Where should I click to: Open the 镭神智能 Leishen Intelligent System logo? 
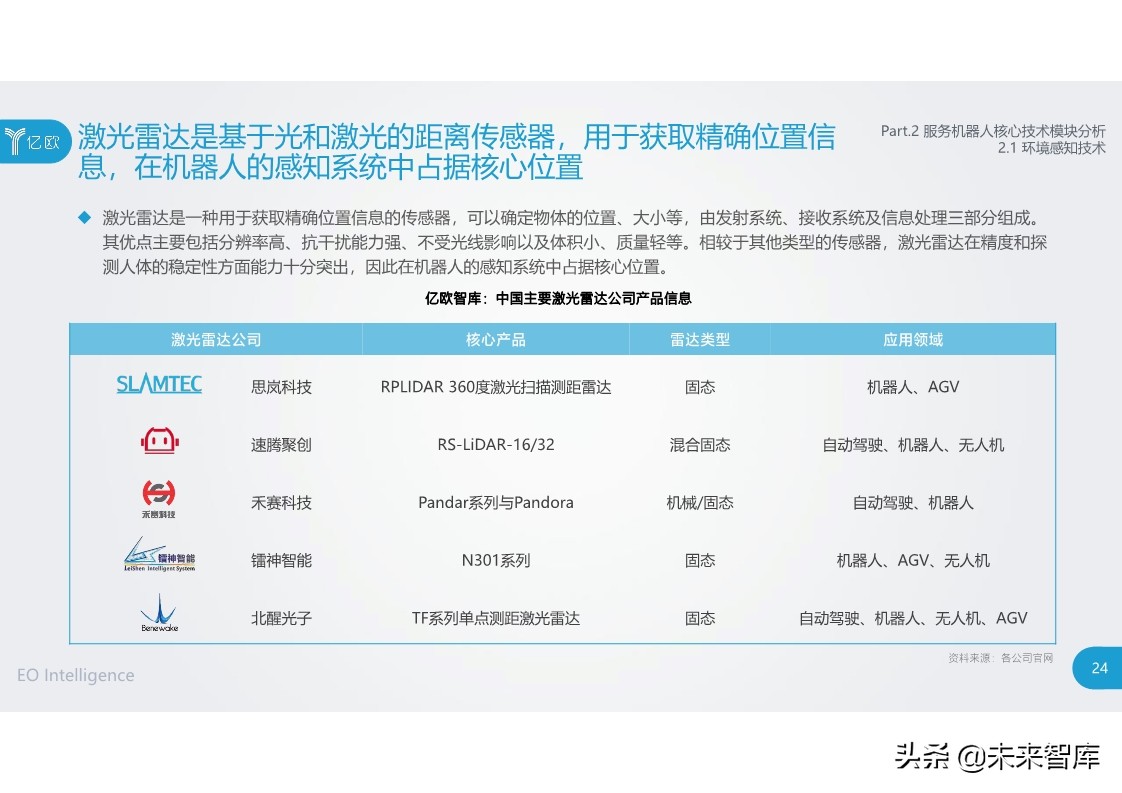158,557
